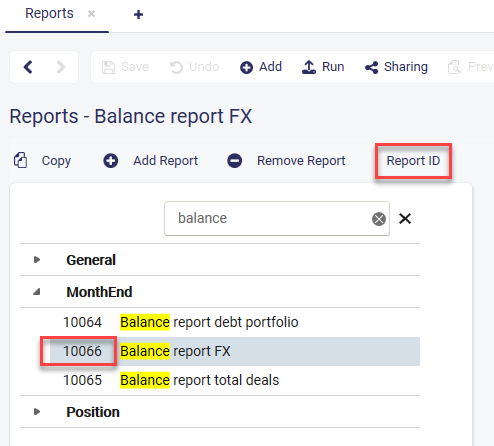The width and height of the screenshot is (494, 446).
Task: Open Sharing via the share icon
Action: point(372,67)
